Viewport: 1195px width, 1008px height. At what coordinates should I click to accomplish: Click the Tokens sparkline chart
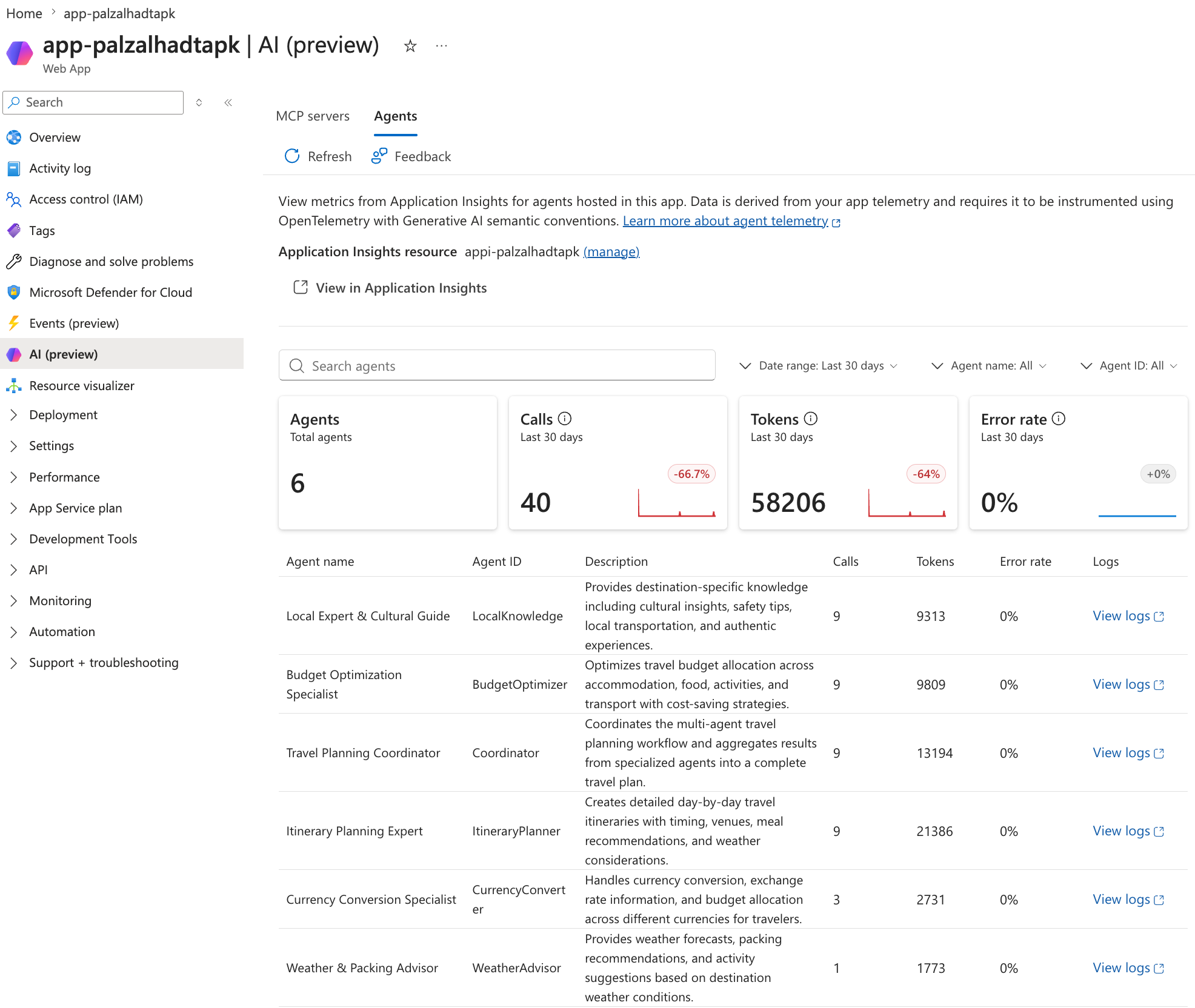point(907,503)
